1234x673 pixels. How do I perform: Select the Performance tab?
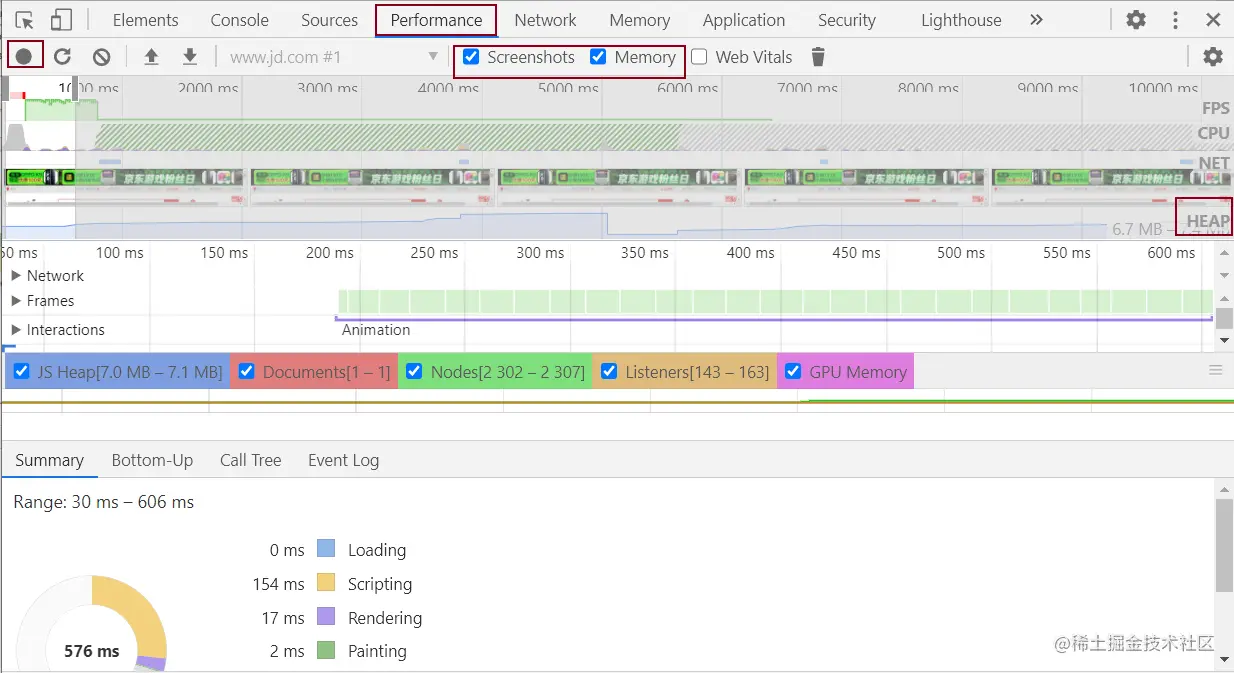(436, 20)
